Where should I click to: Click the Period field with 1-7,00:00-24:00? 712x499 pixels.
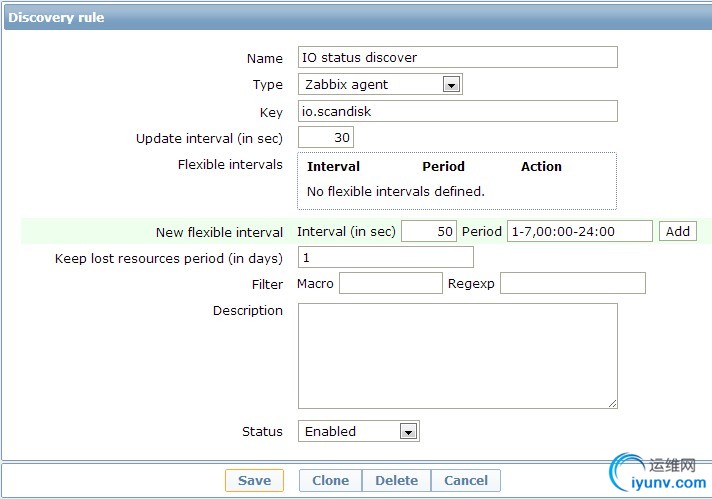click(579, 232)
